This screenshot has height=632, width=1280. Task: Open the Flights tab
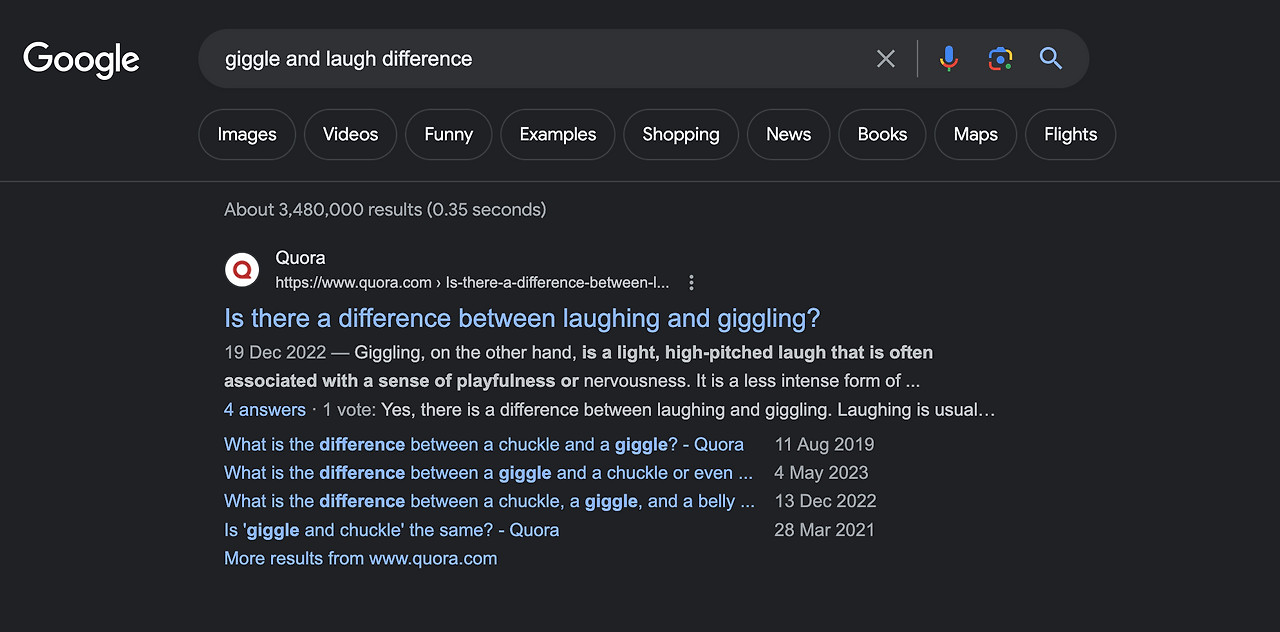point(1070,134)
